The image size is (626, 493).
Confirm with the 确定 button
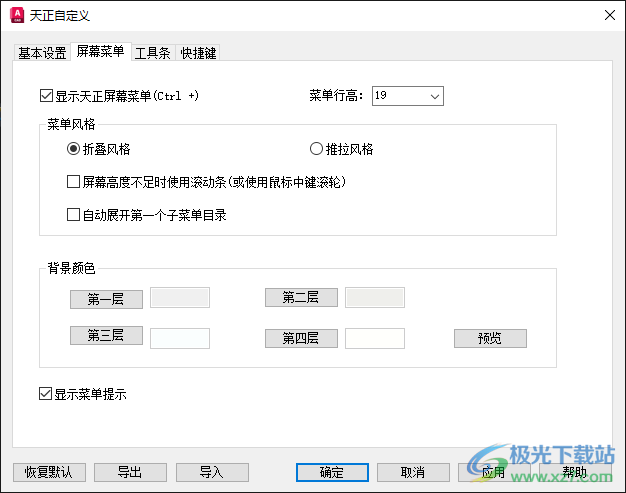[x=332, y=473]
